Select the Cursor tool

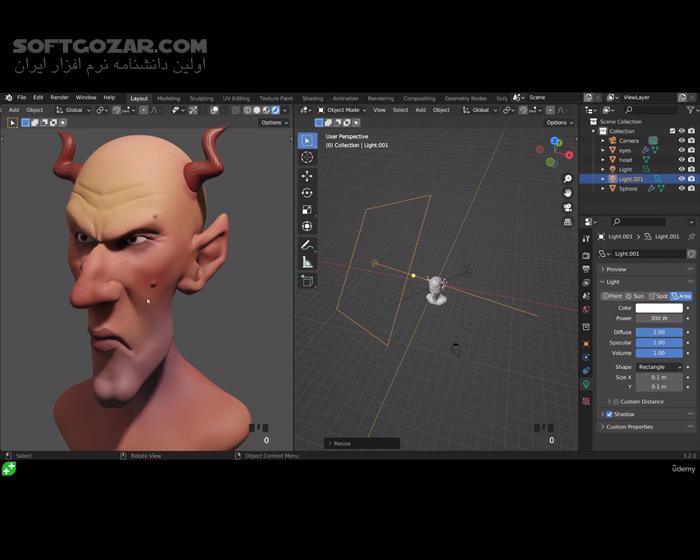coord(307,157)
